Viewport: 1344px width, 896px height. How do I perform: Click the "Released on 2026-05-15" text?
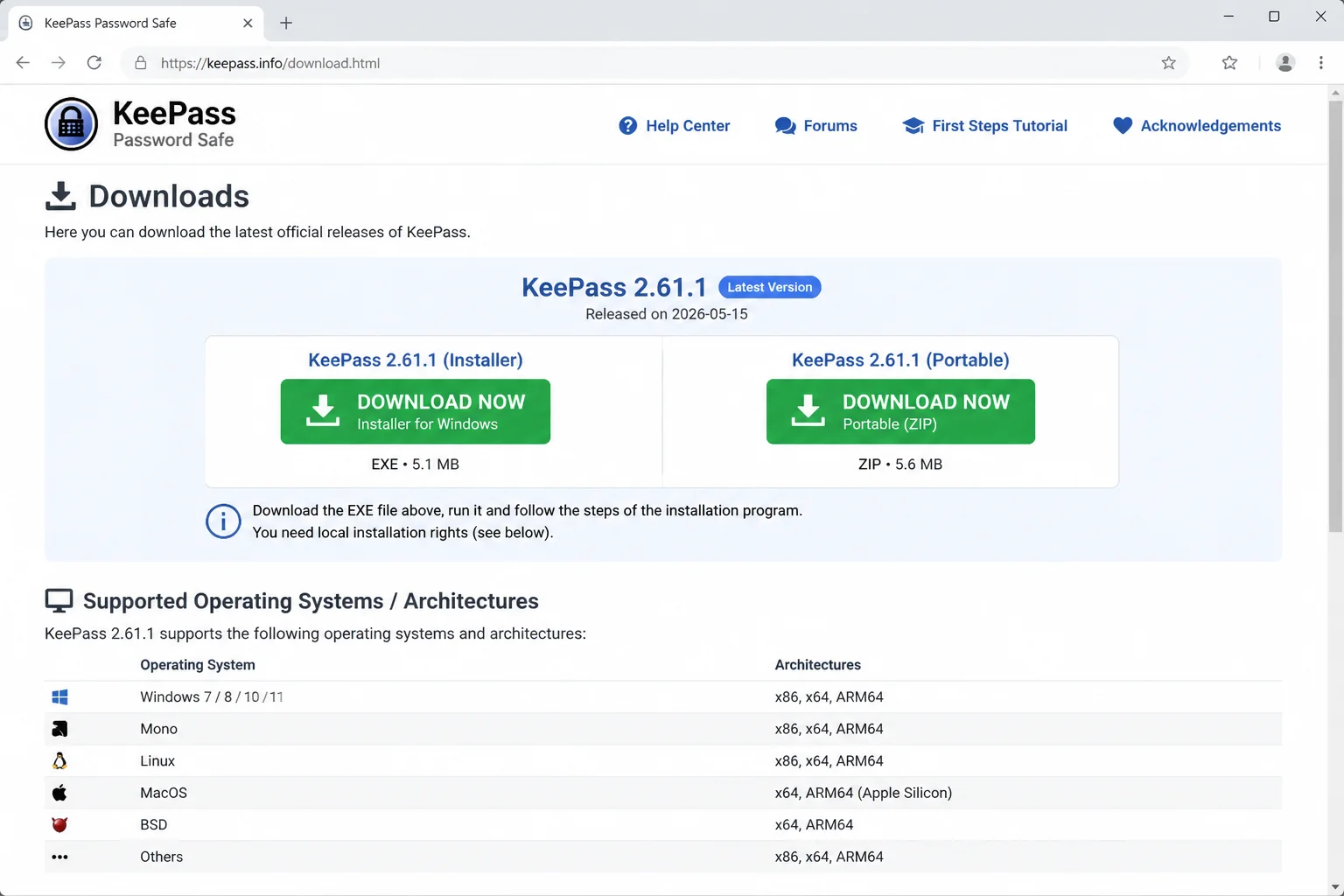point(667,314)
